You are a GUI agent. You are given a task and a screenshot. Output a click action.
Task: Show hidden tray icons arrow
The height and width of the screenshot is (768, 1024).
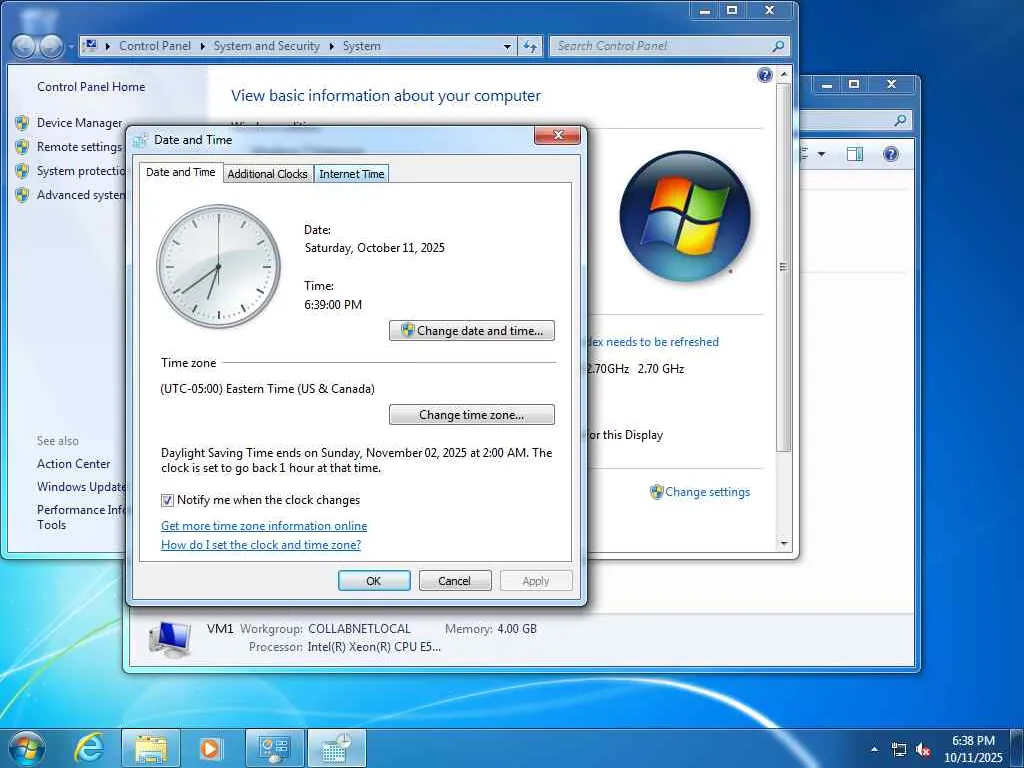click(874, 749)
